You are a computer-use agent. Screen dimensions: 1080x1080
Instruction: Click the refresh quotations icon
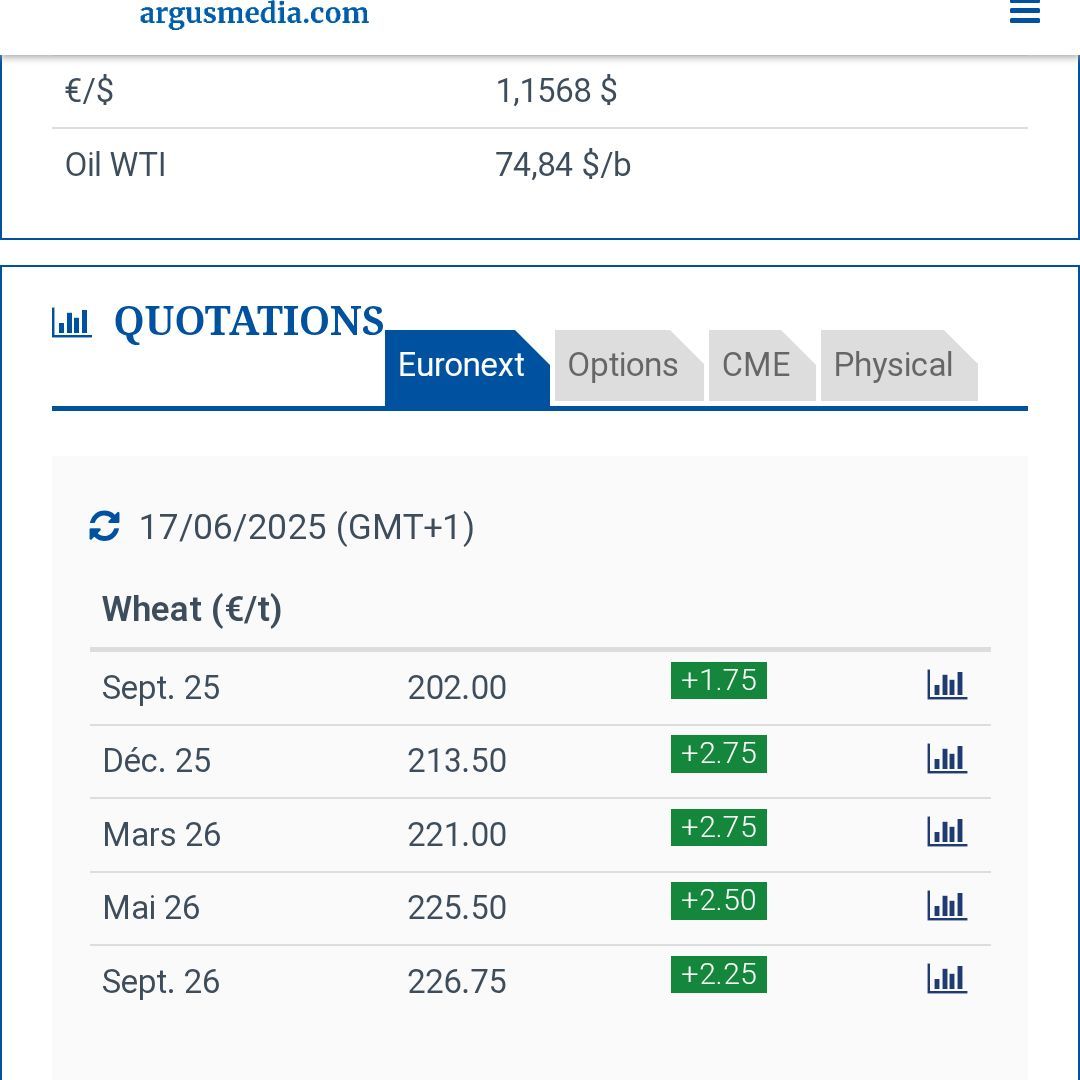tap(105, 526)
